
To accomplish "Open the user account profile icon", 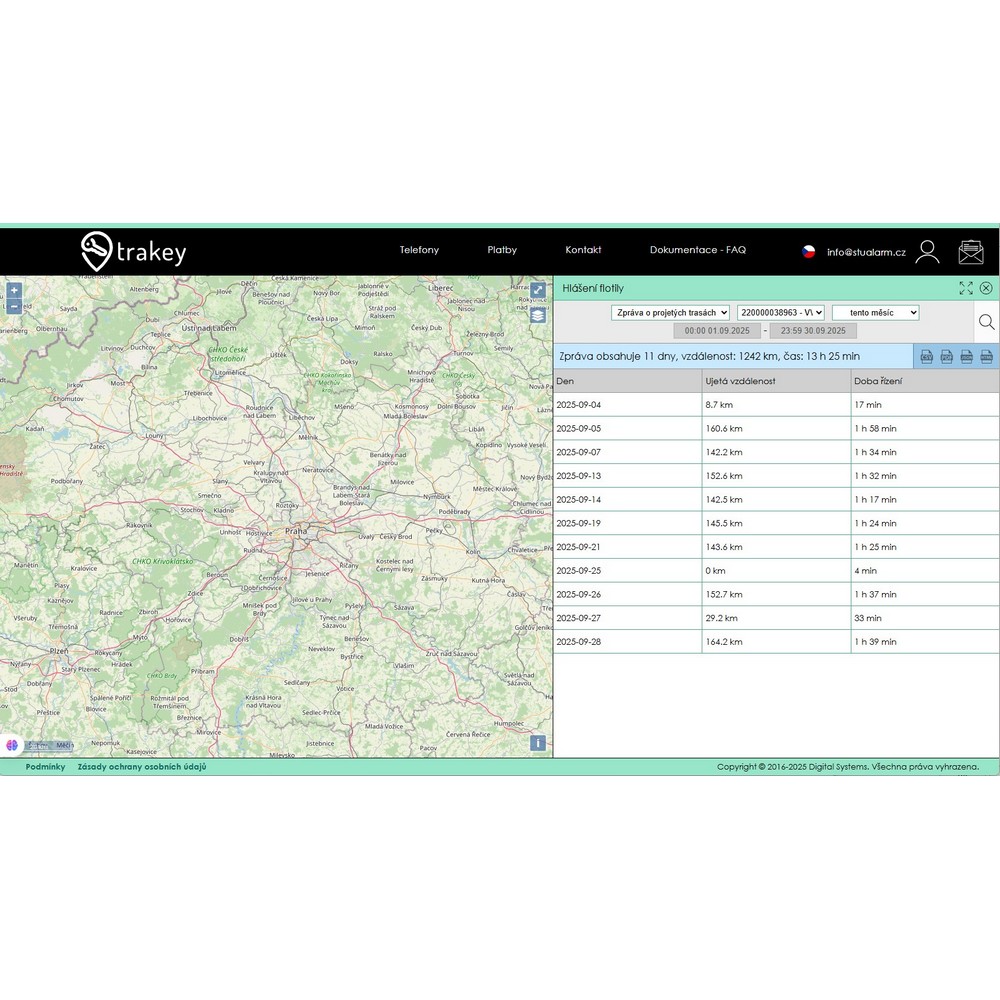I will [x=927, y=252].
